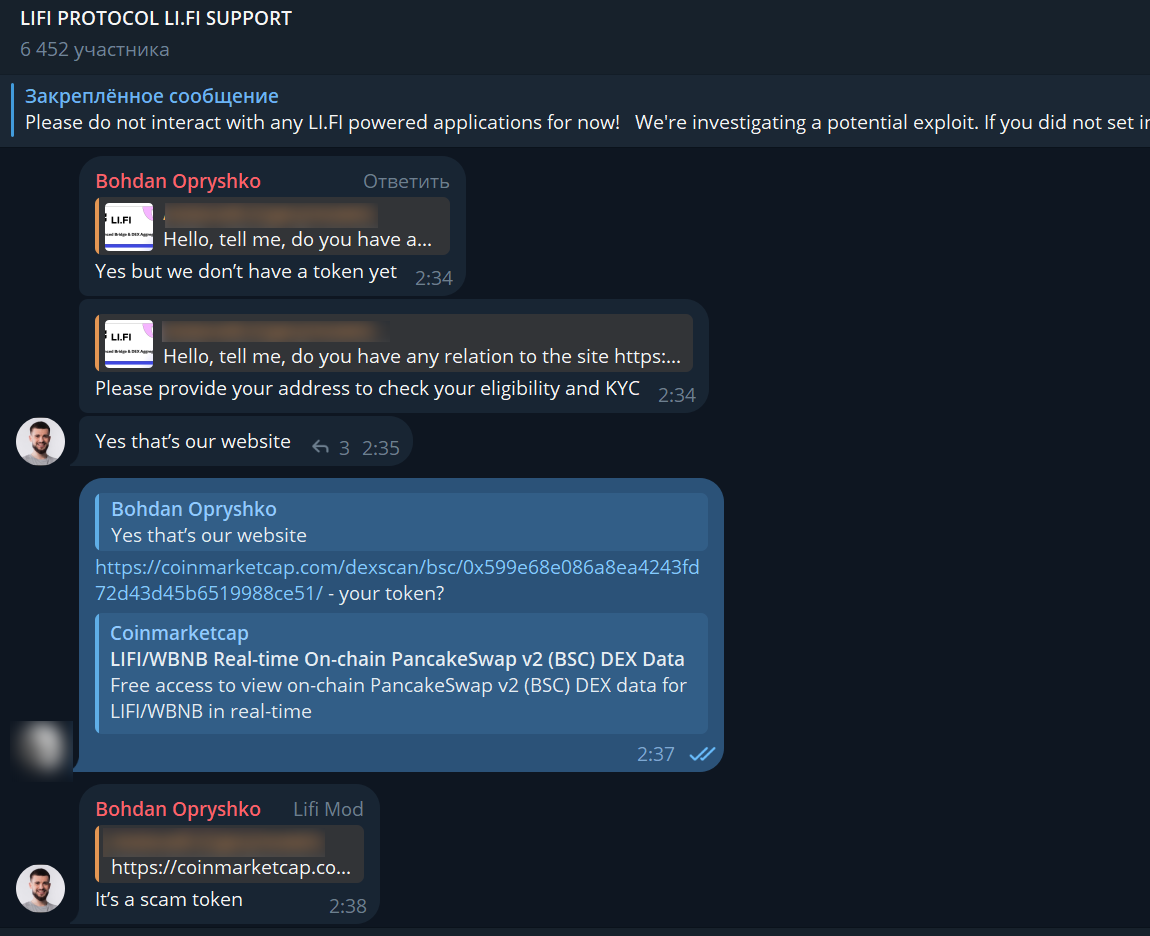
Task: Open the Coinmarketcap link preview title
Action: [x=179, y=632]
